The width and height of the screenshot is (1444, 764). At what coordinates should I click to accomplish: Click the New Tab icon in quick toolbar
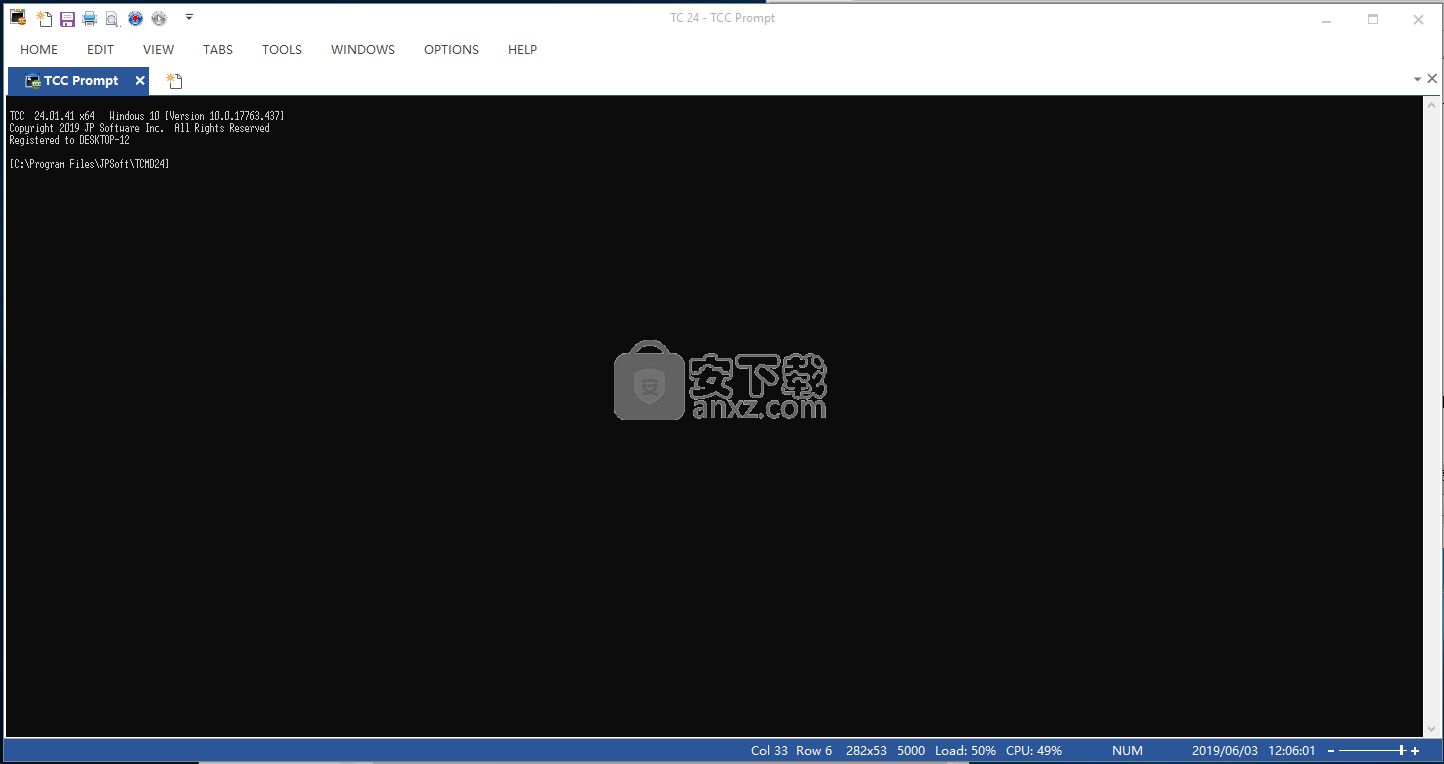tap(44, 18)
